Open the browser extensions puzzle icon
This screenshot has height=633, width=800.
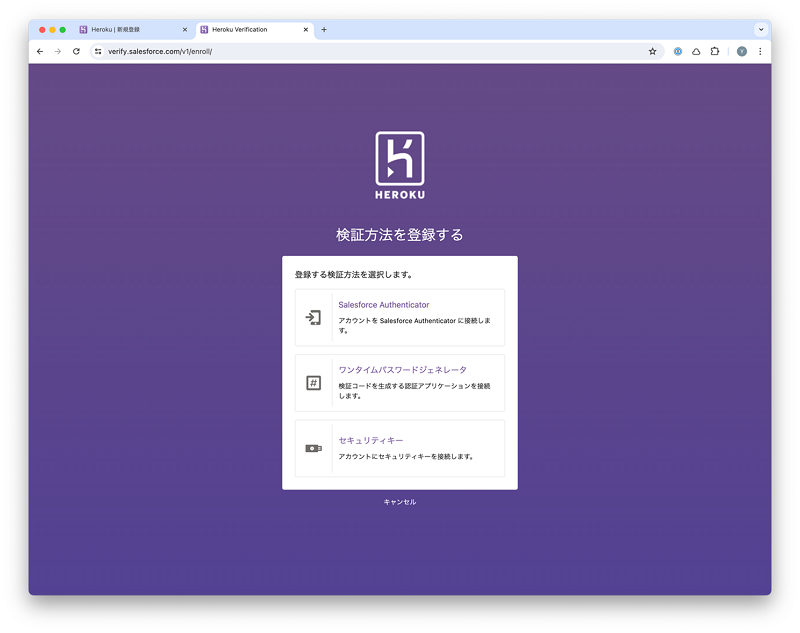pyautogui.click(x=715, y=51)
